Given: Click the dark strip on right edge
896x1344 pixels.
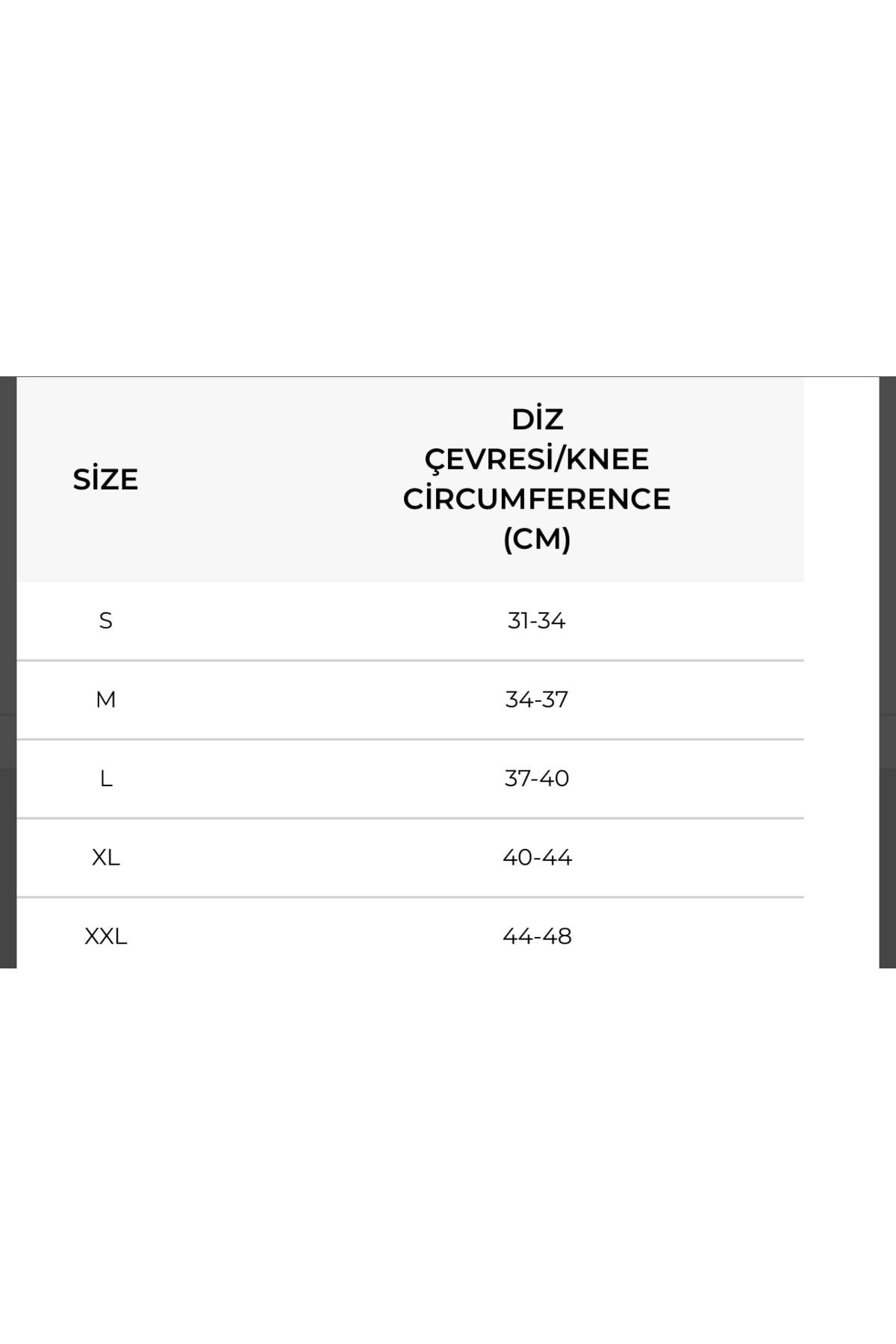Looking at the screenshot, I should coord(888,672).
